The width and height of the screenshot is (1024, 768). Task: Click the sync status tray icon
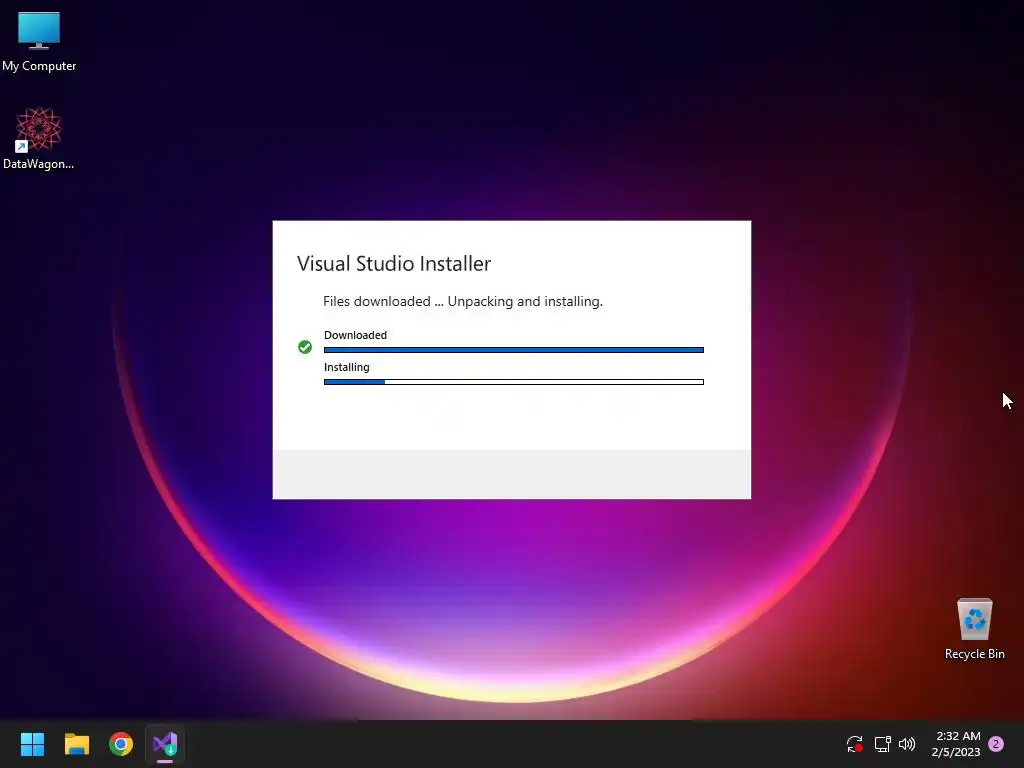click(x=854, y=744)
